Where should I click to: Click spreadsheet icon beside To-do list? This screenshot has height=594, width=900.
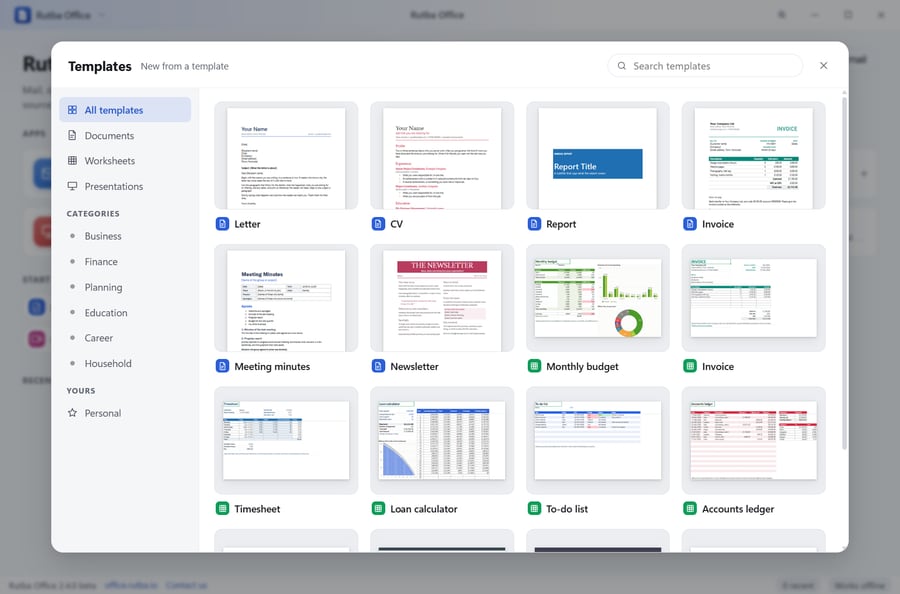[x=534, y=508]
